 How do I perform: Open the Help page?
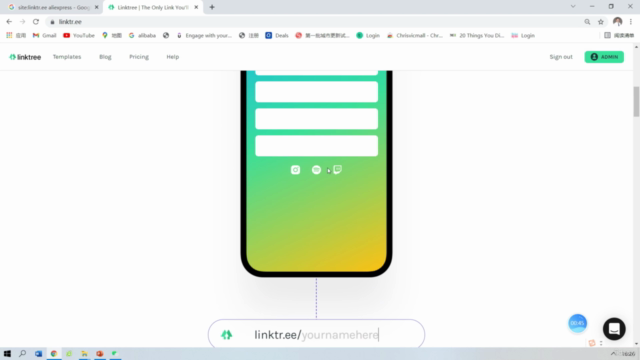173,57
